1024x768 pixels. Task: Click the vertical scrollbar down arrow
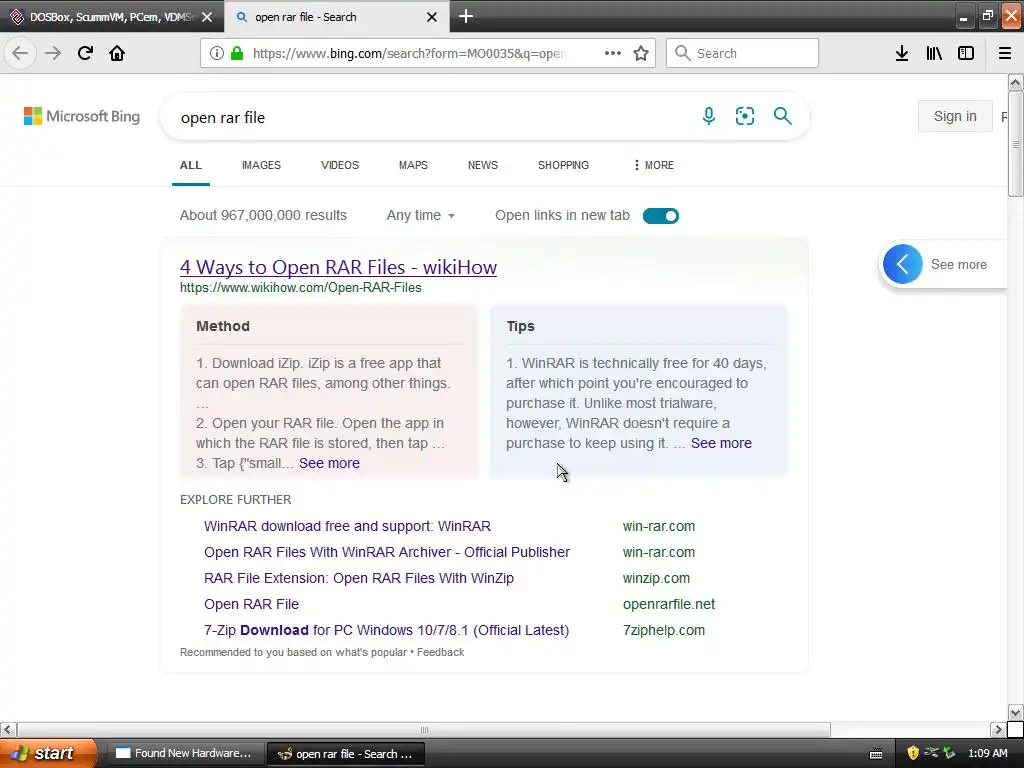[1015, 712]
